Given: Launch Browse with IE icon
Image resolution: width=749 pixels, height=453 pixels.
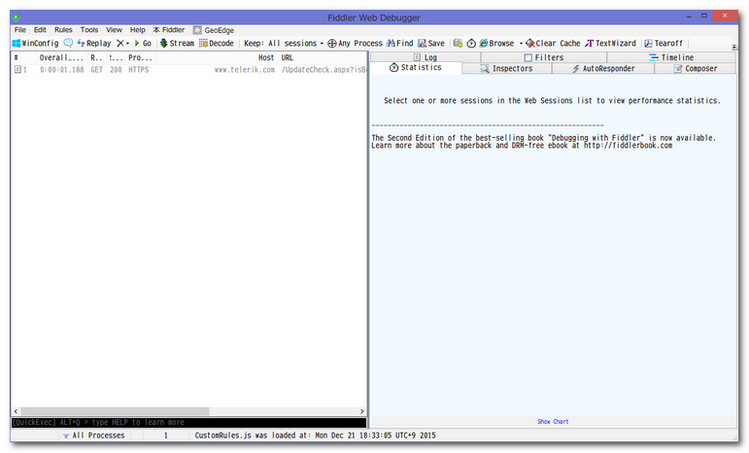Looking at the screenshot, I should tap(497, 43).
